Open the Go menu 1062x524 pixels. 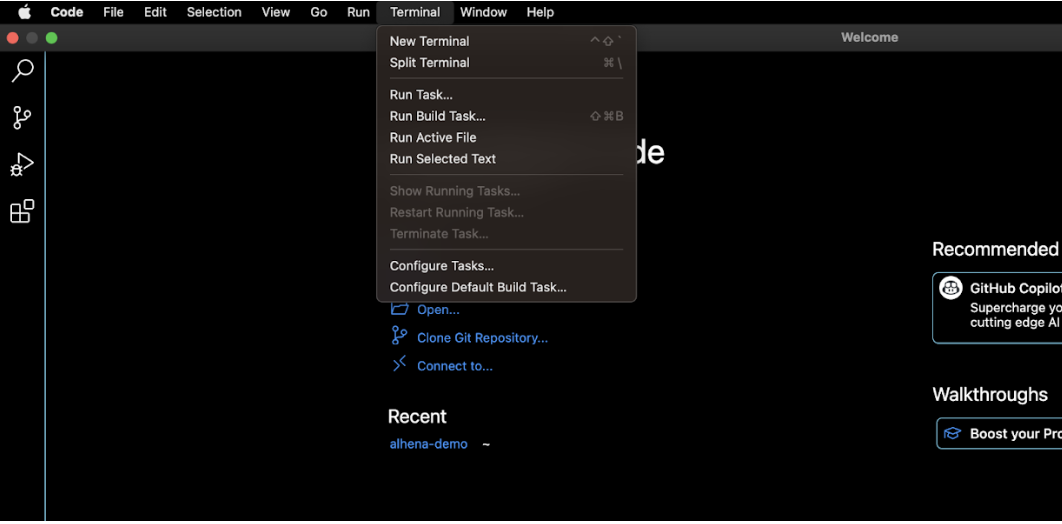(318, 12)
